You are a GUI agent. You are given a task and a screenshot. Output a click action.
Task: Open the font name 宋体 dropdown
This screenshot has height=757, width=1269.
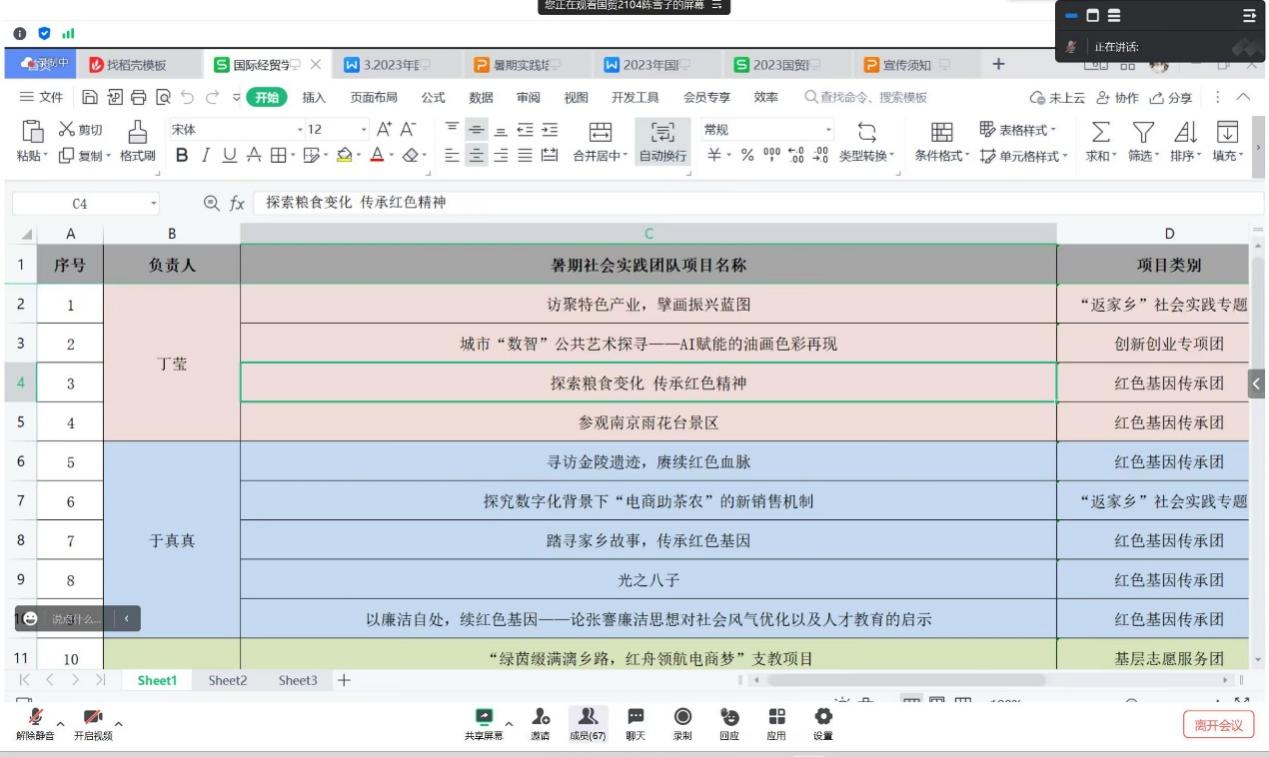[302, 130]
